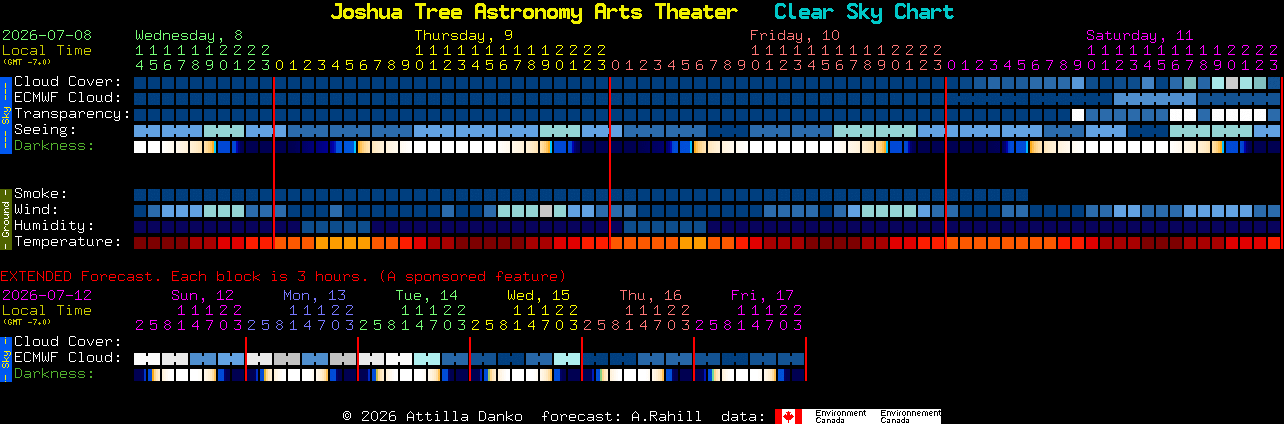Screen dimensions: 1284x424
Task: Select the Cloud Cover row label in main chart
Action: 68,82
